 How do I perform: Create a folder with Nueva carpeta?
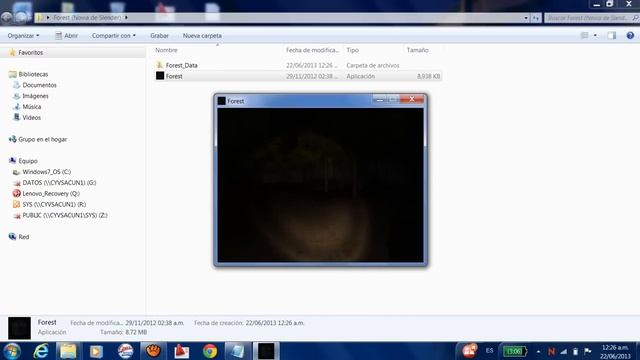click(x=202, y=36)
